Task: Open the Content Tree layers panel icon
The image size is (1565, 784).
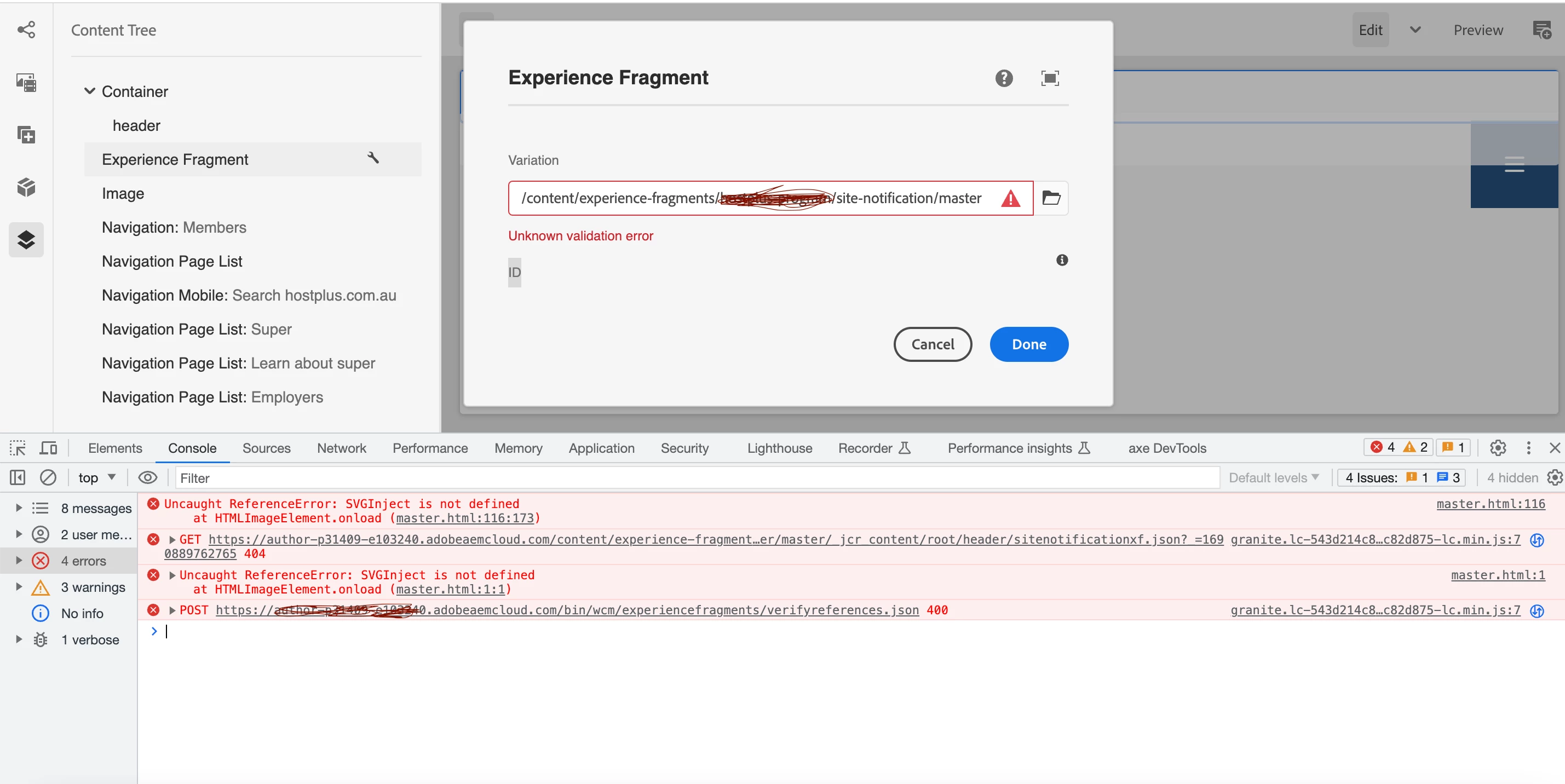Action: [26, 240]
